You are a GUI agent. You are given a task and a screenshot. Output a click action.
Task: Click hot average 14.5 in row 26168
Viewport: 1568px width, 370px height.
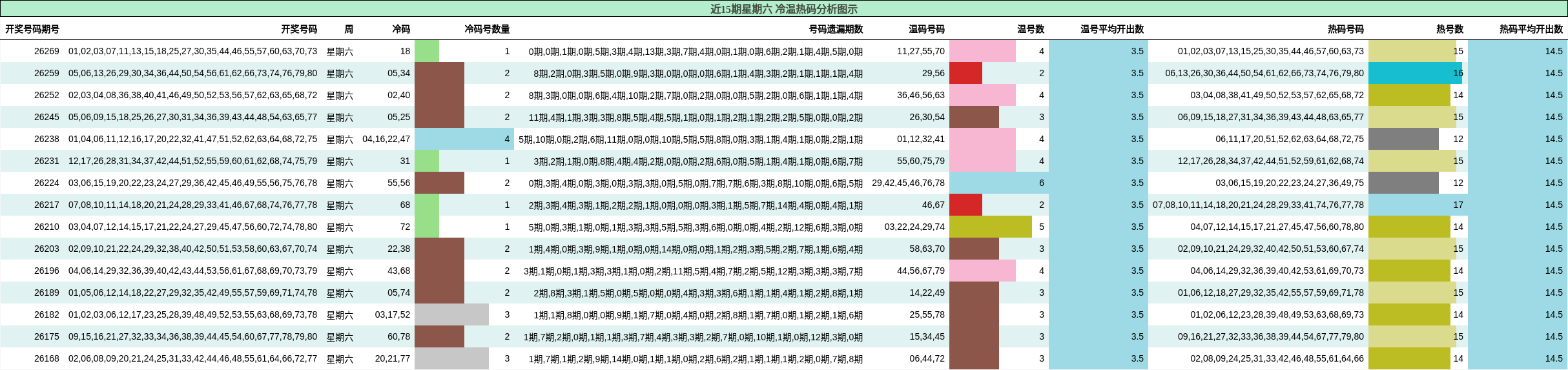pos(1554,358)
